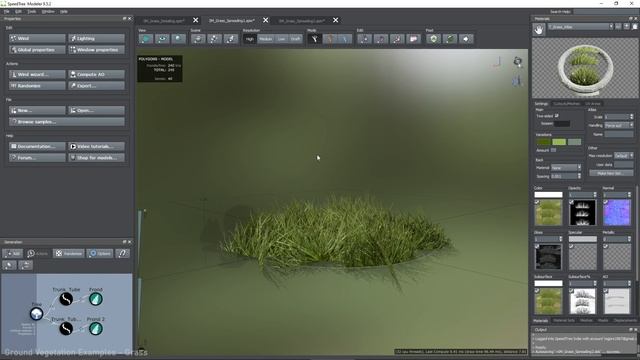Select the upper Trunk_Tube node
The height and width of the screenshot is (360, 640).
pos(66,299)
